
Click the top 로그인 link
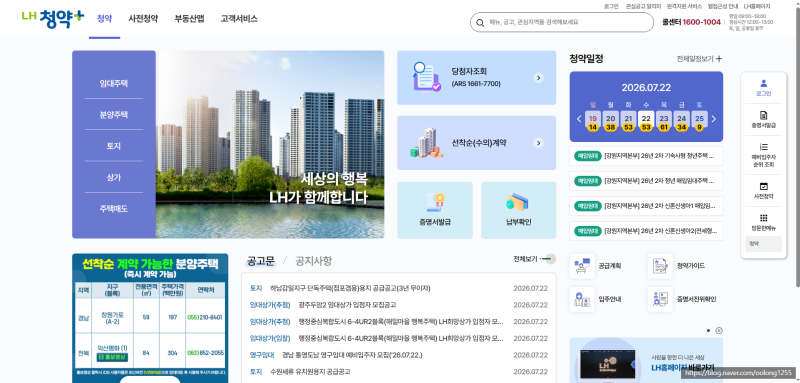click(611, 6)
